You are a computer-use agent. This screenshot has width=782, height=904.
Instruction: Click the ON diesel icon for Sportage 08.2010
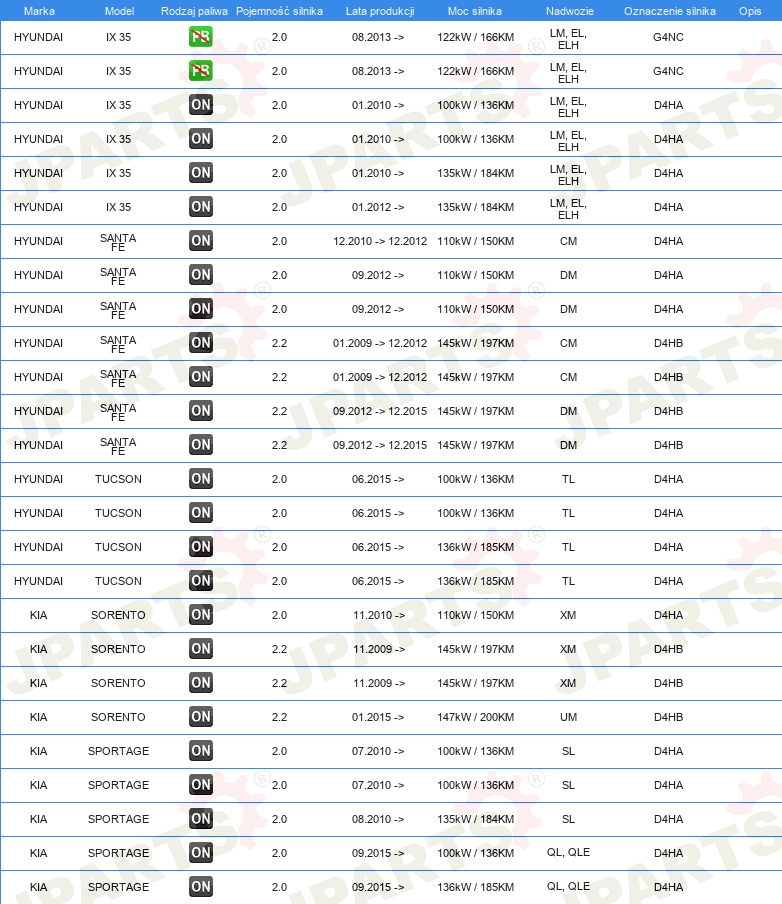(x=201, y=819)
